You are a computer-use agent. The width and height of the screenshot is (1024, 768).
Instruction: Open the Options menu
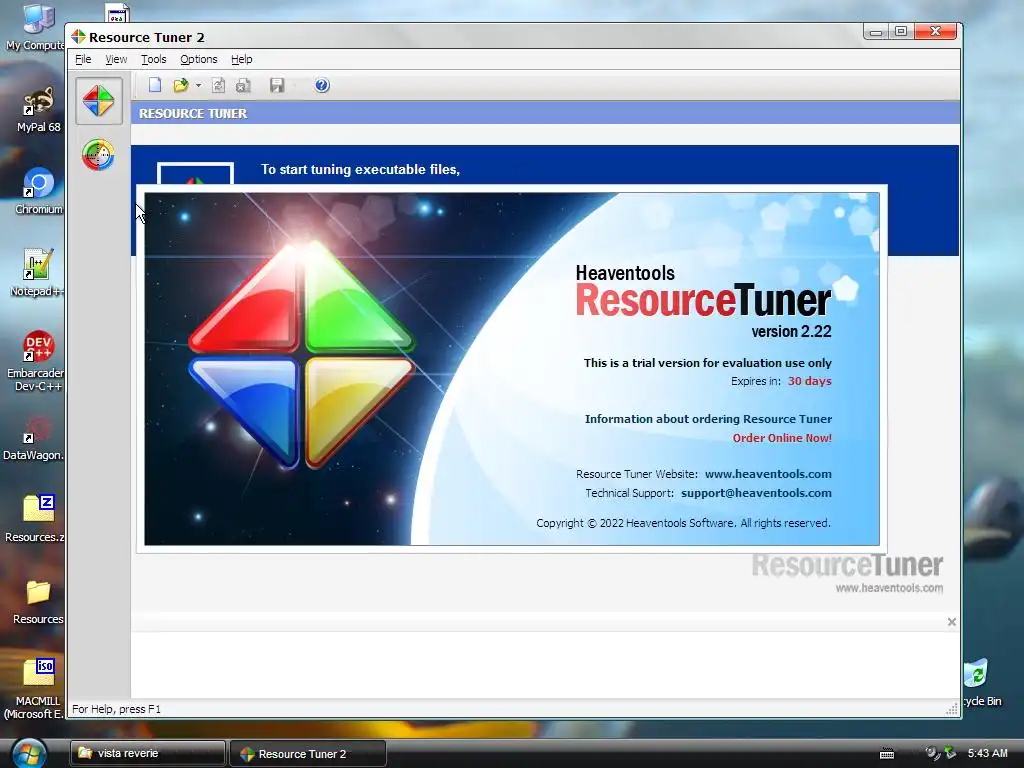tap(199, 59)
